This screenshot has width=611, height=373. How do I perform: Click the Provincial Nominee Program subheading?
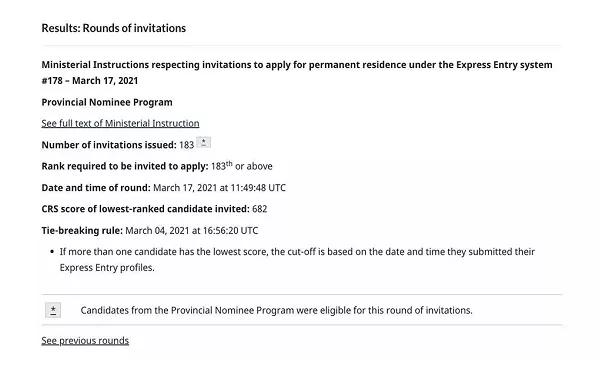point(107,102)
